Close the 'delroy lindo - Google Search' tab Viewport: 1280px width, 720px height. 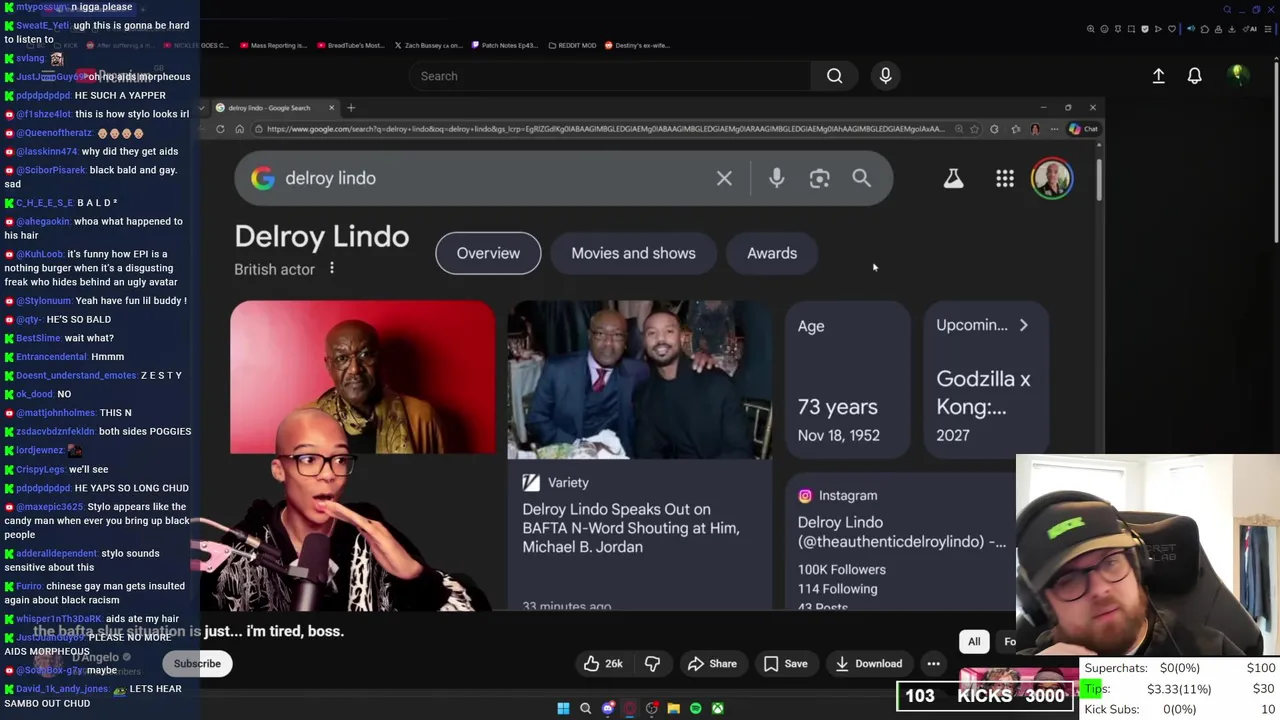click(x=332, y=107)
